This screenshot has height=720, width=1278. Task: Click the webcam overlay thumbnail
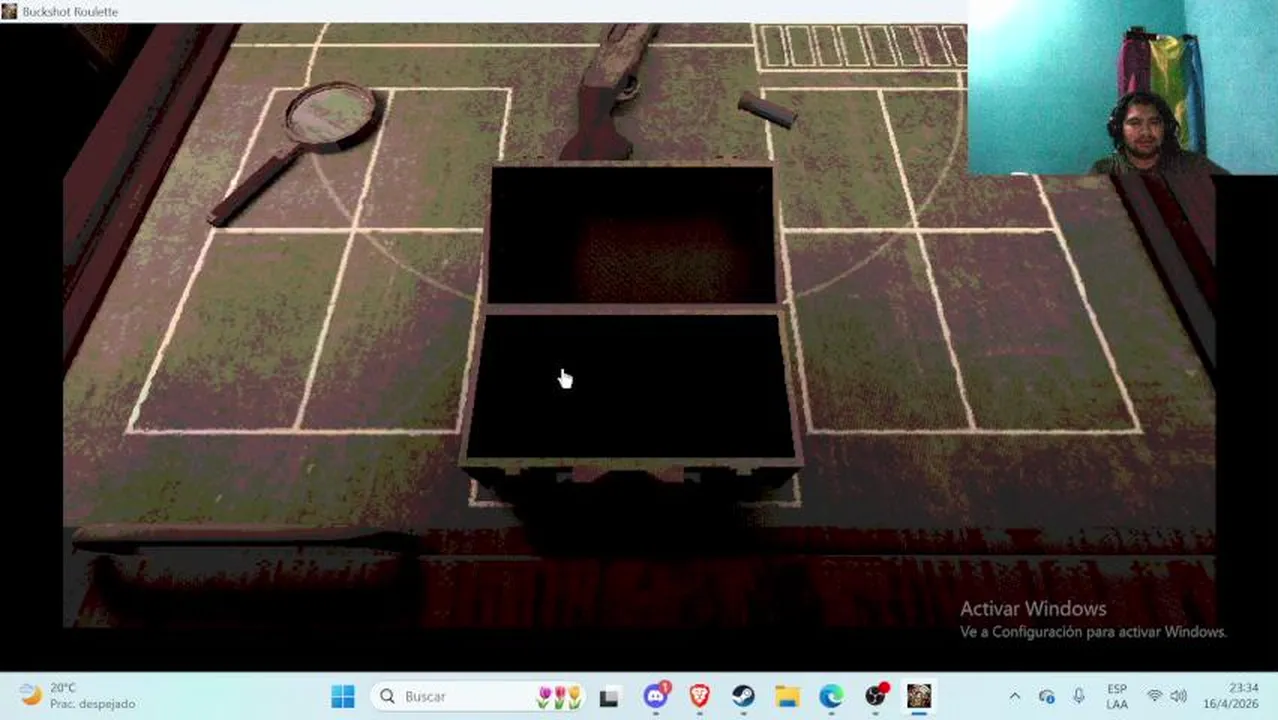coord(1122,88)
